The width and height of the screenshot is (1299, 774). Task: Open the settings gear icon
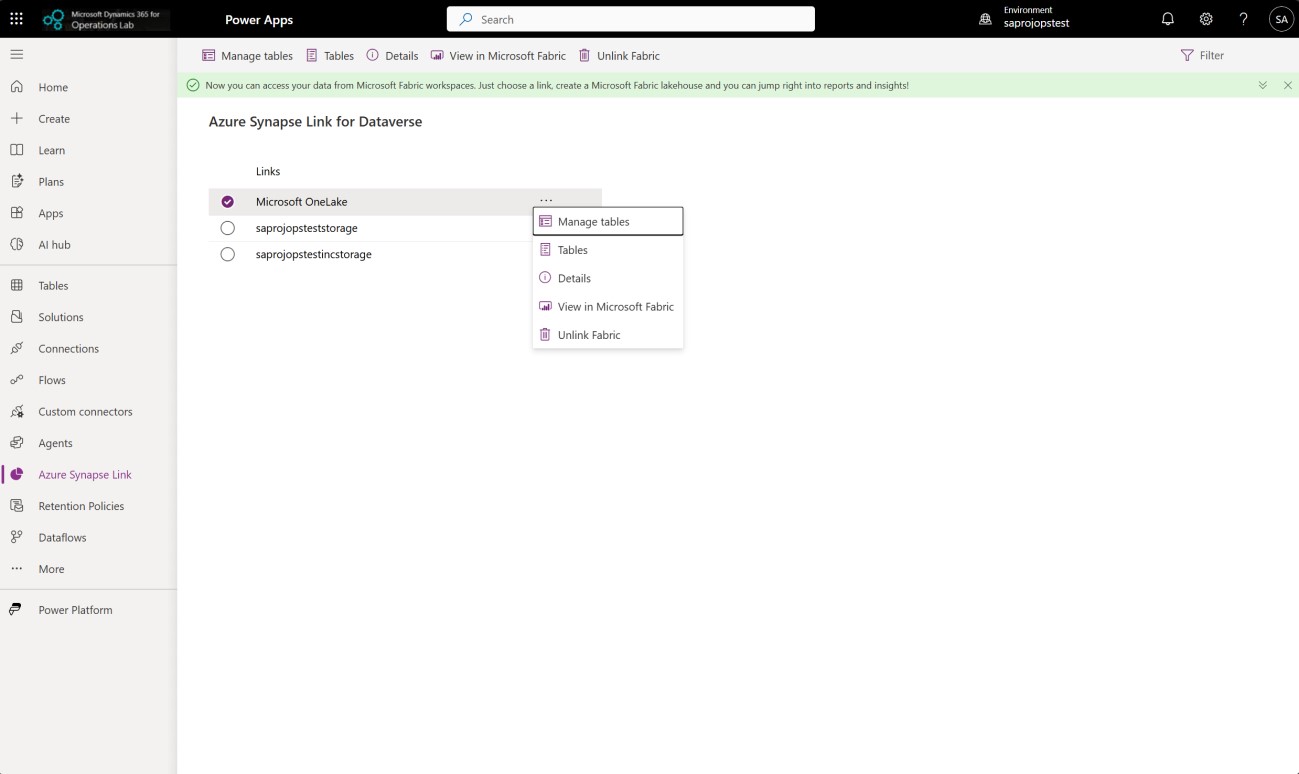tap(1206, 19)
